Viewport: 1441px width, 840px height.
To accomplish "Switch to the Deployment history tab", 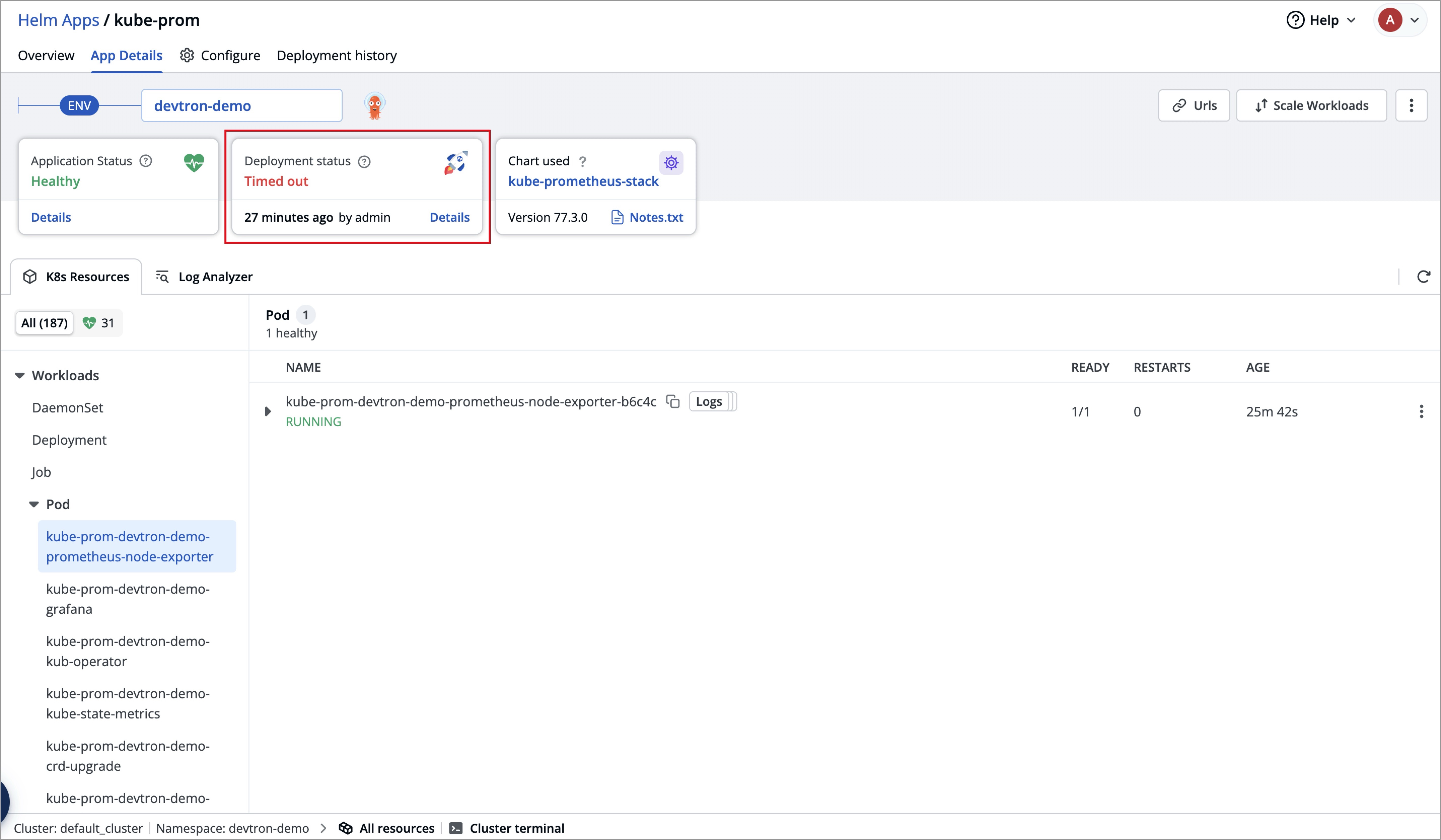I will 336,55.
